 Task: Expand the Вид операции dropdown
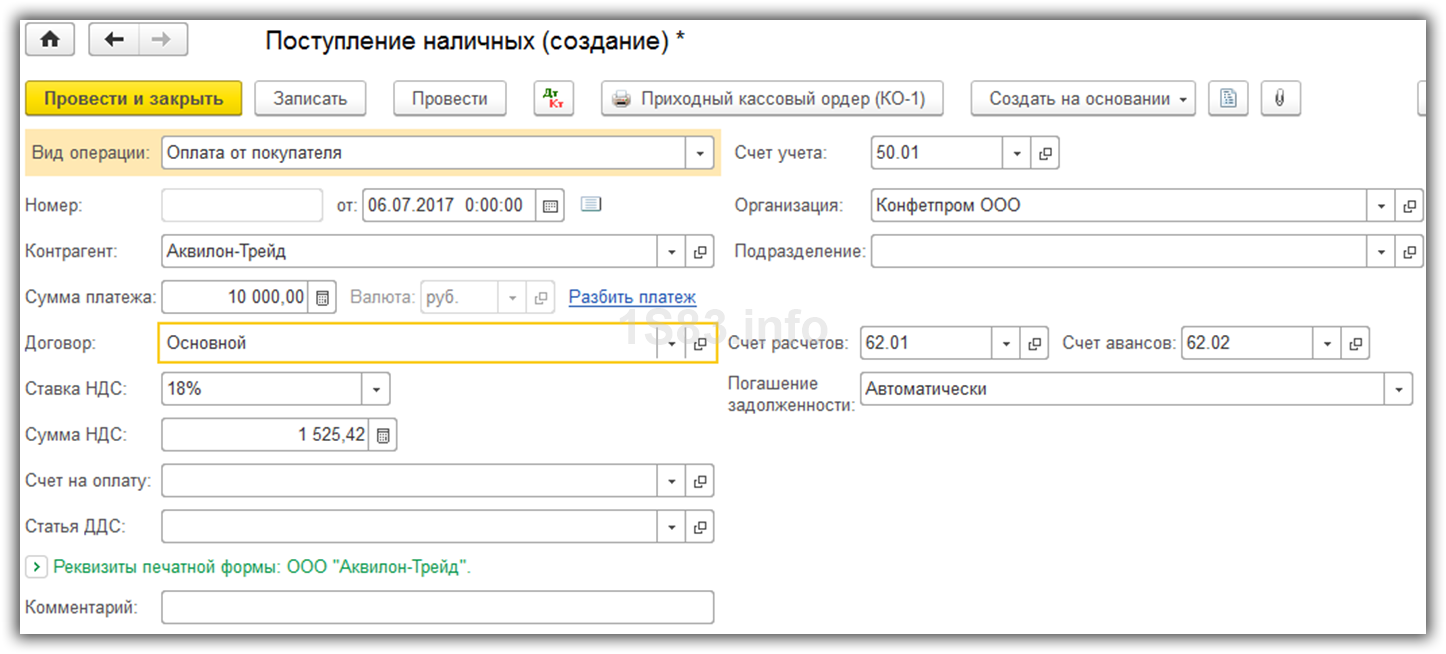pyautogui.click(x=699, y=154)
